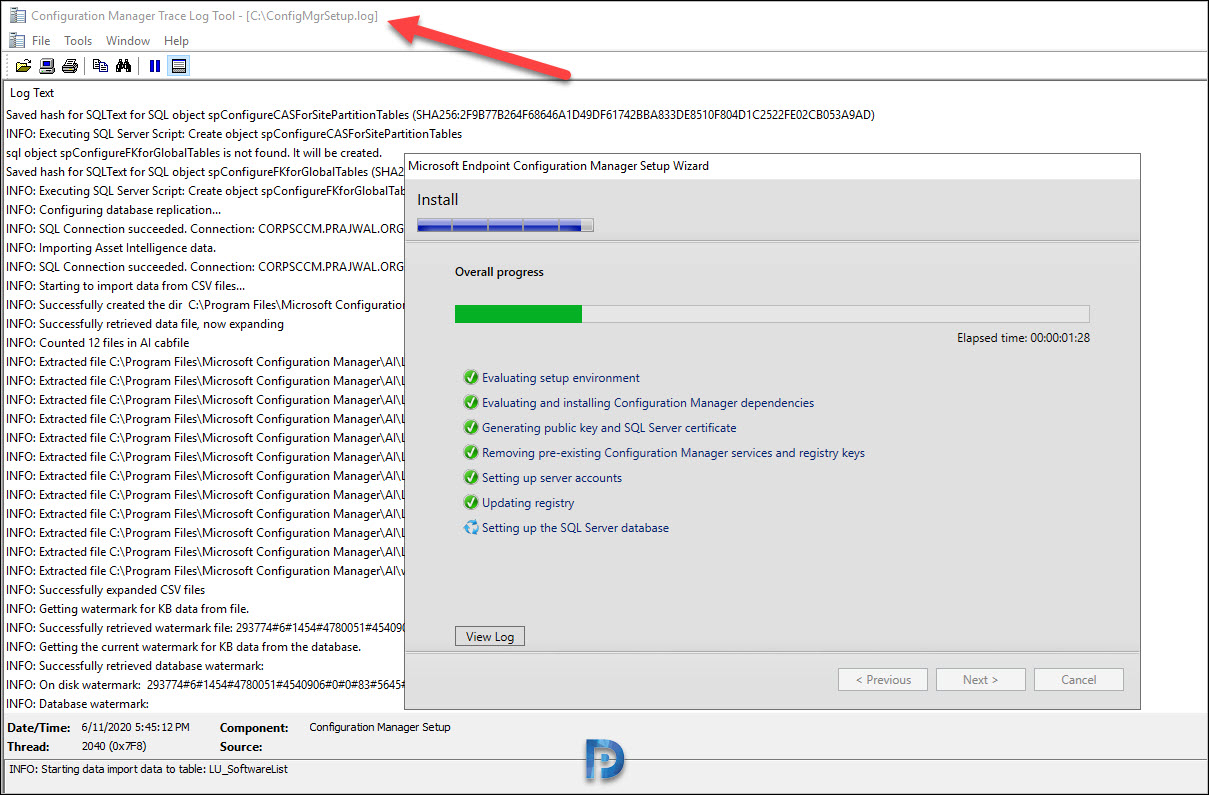1209x795 pixels.
Task: Select row 'INFO: Successfully expanded CSV files'
Action: click(105, 590)
